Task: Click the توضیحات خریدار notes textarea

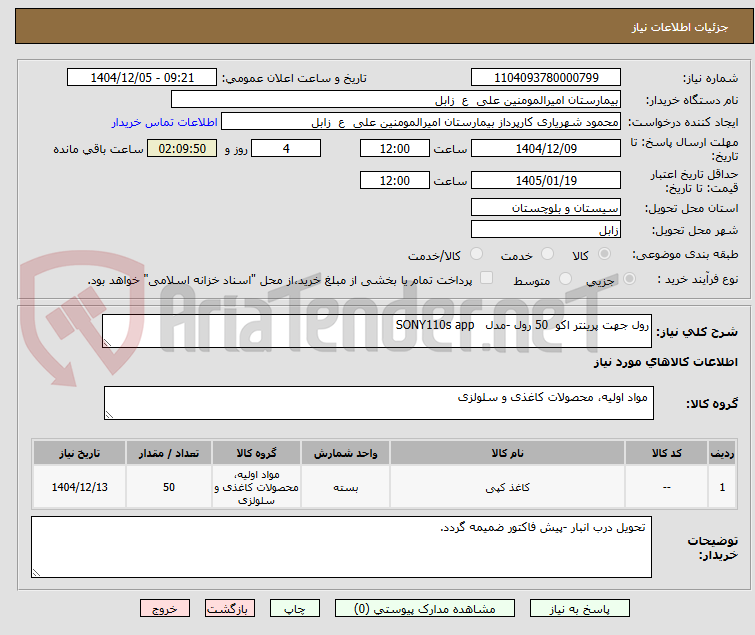Action: 341,547
